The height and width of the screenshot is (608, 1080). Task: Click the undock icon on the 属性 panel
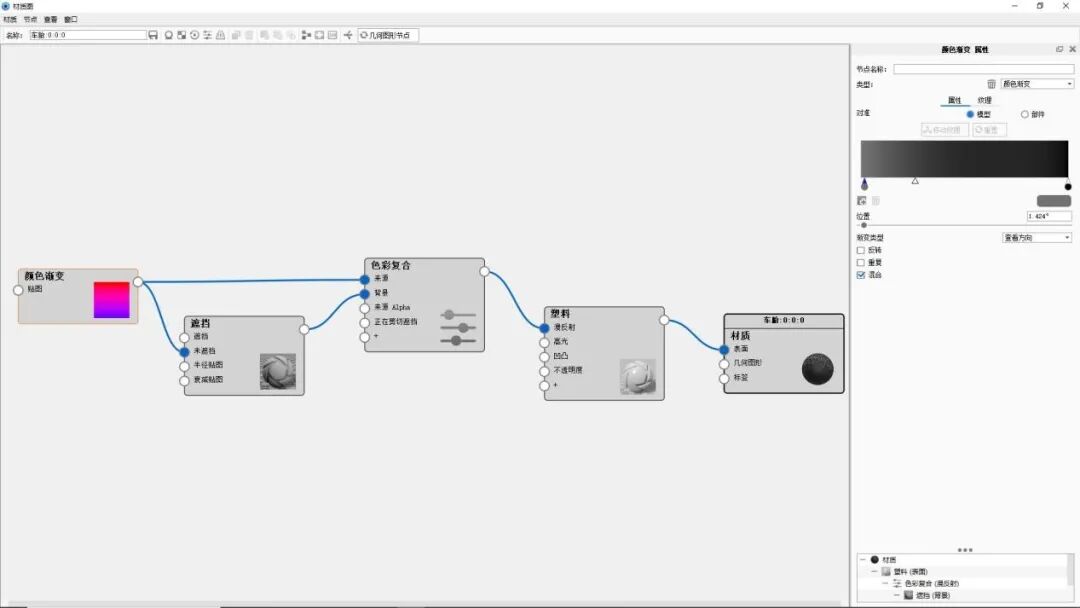coord(1059,48)
